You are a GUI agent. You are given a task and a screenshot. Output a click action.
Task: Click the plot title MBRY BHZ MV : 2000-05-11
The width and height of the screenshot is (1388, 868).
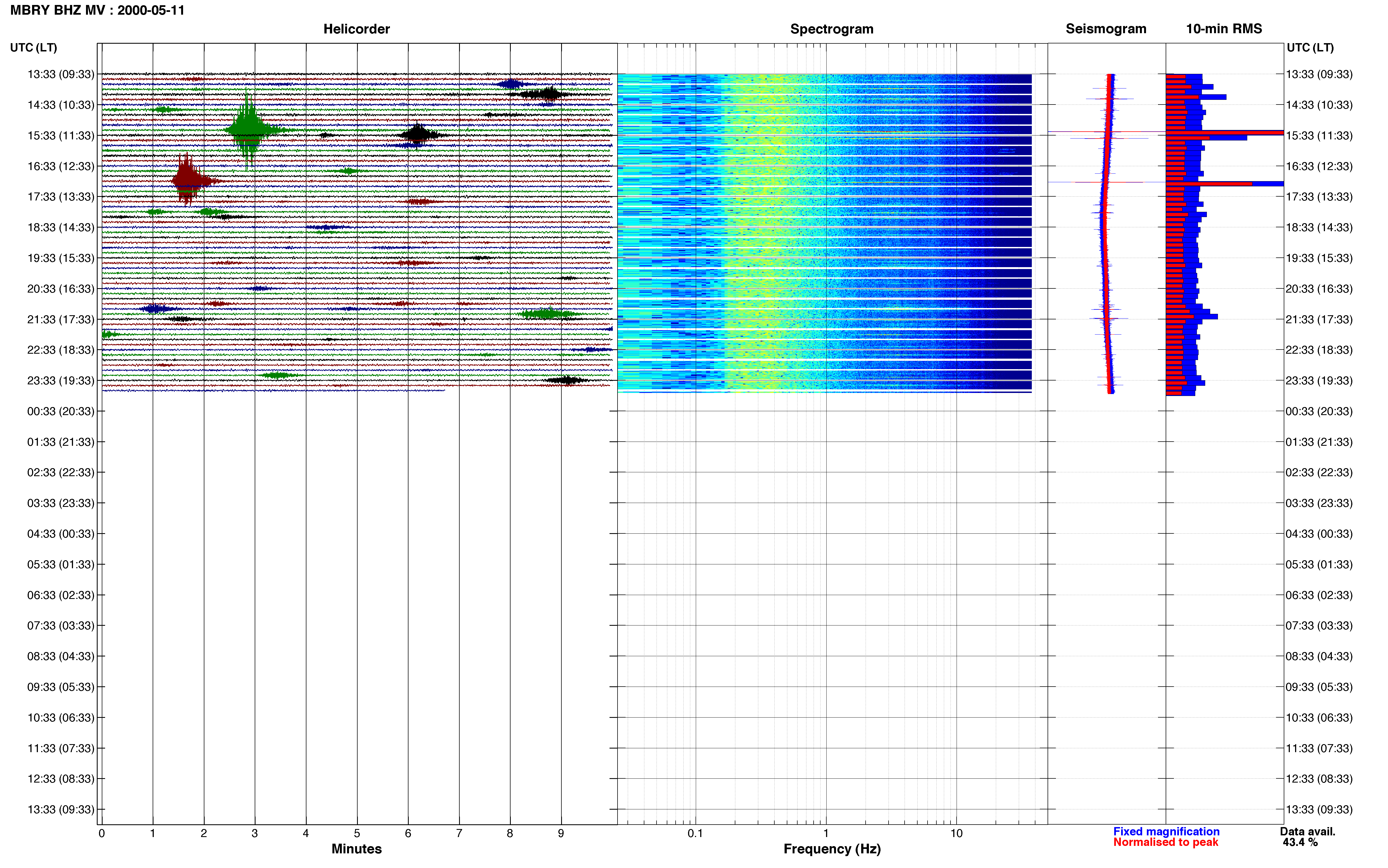click(98, 10)
